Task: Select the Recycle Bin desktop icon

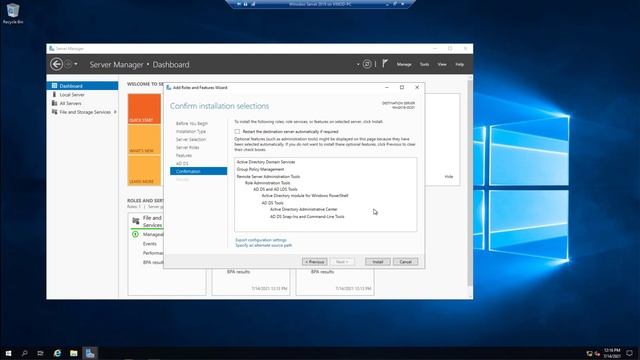Action: tap(13, 13)
